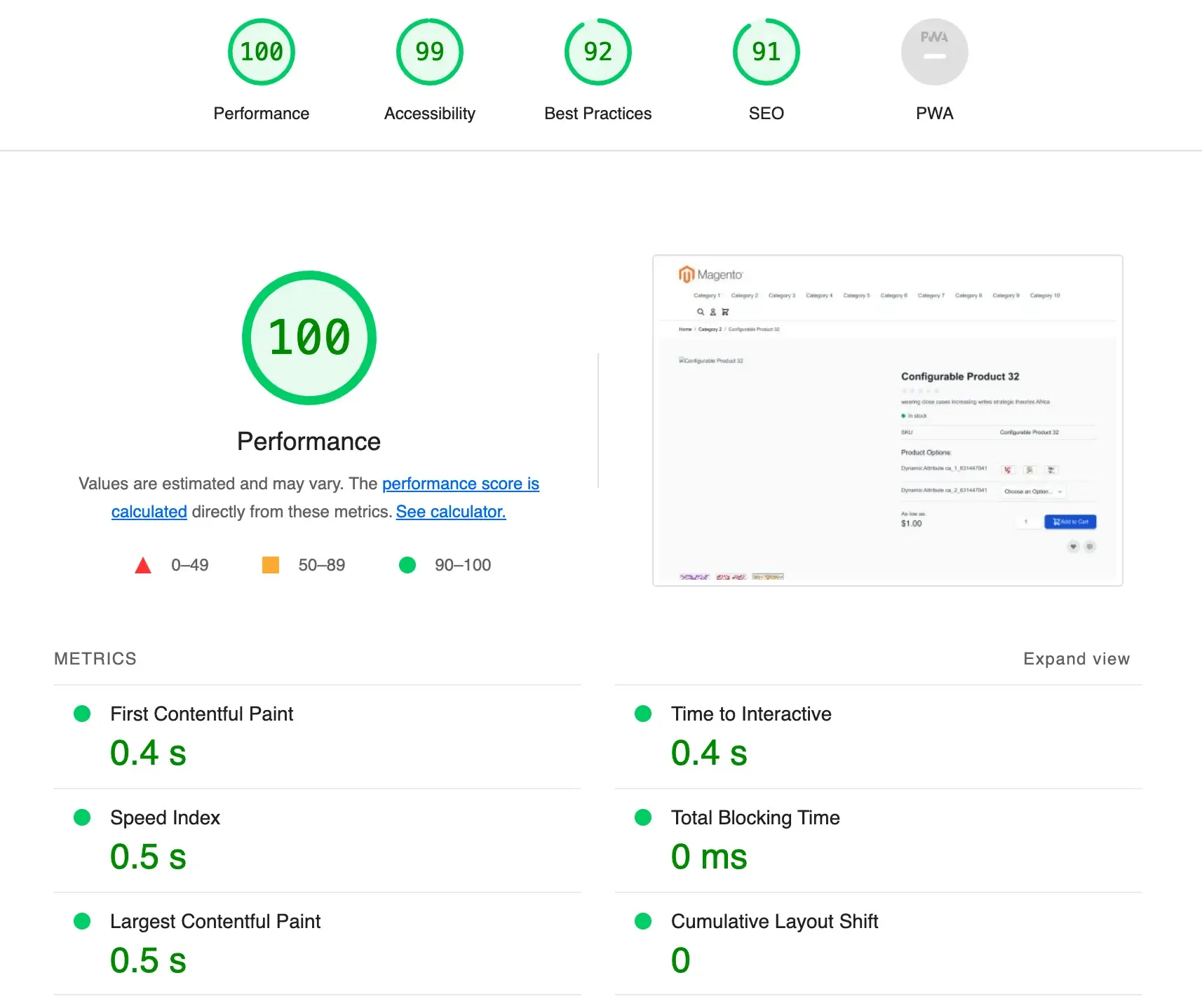Click the green circle 90–100 legend icon
This screenshot has height=1008, width=1202.
pos(407,565)
